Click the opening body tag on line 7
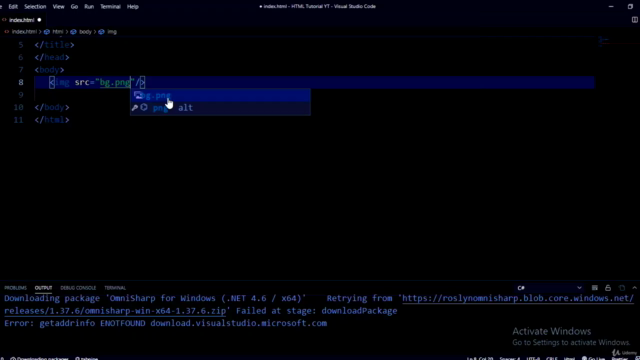The width and height of the screenshot is (640, 360). point(49,70)
